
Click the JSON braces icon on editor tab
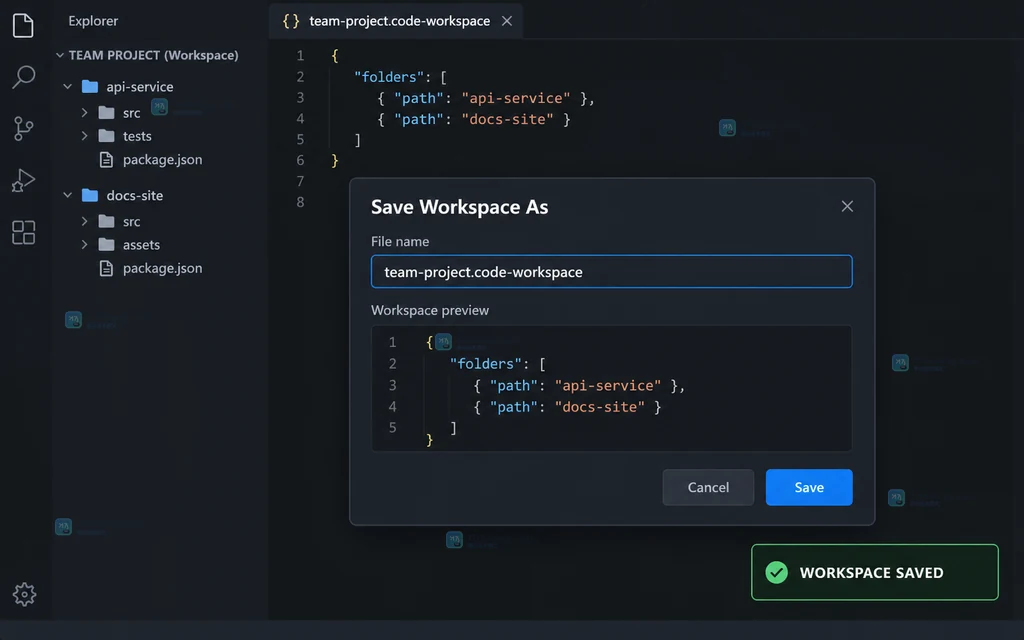point(291,21)
